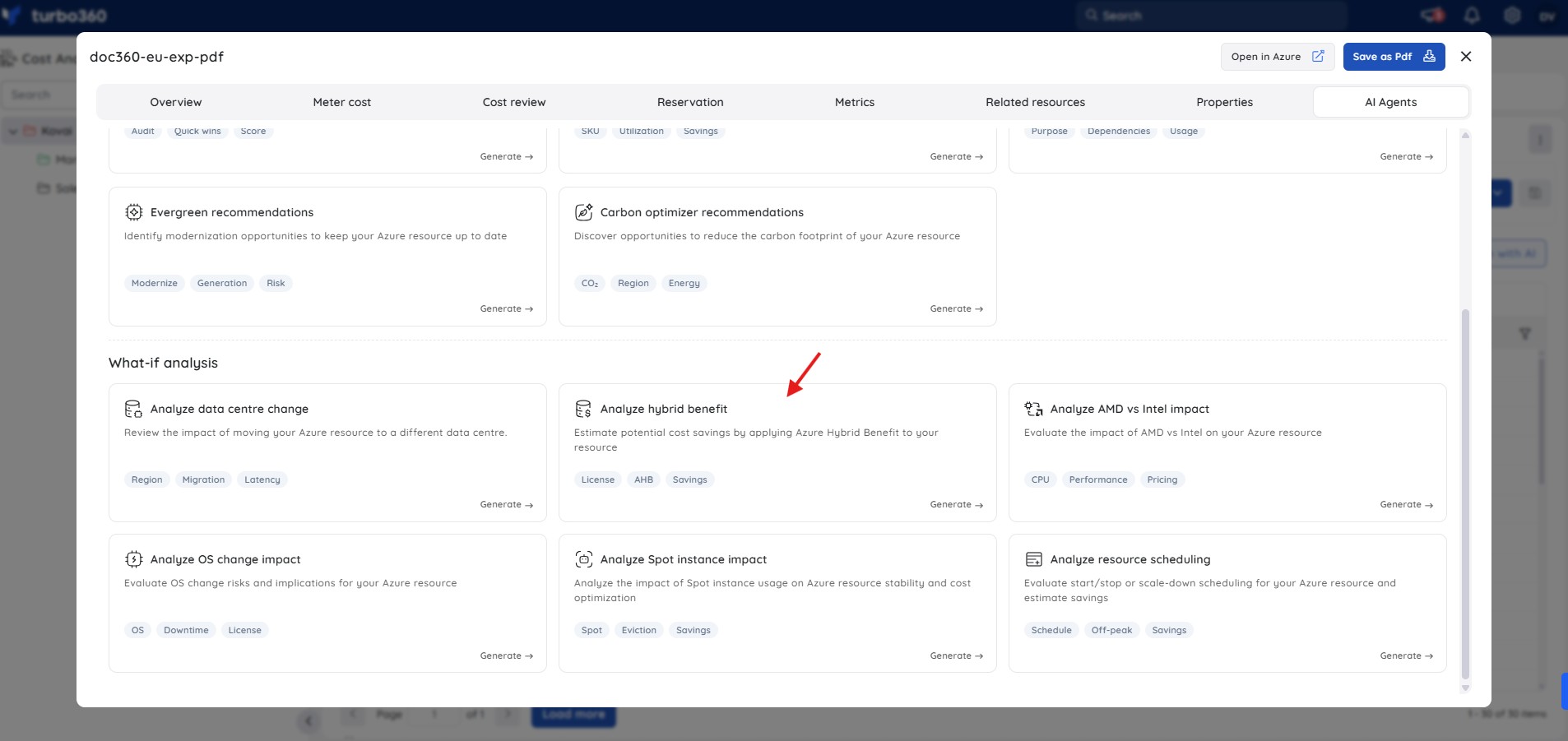Viewport: 1568px width, 741px height.
Task: Click Generate on the Purpose, Dependencies card
Action: pos(1407,156)
